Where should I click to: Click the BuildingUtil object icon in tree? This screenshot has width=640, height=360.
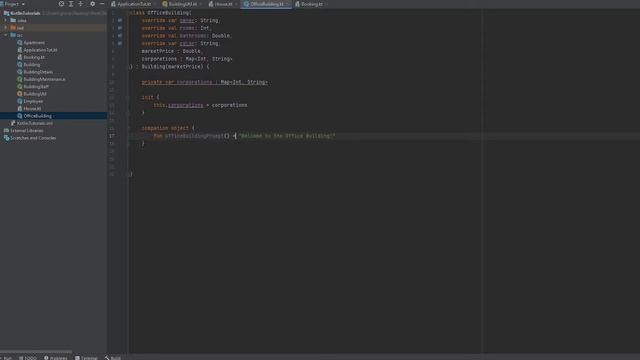pos(20,94)
